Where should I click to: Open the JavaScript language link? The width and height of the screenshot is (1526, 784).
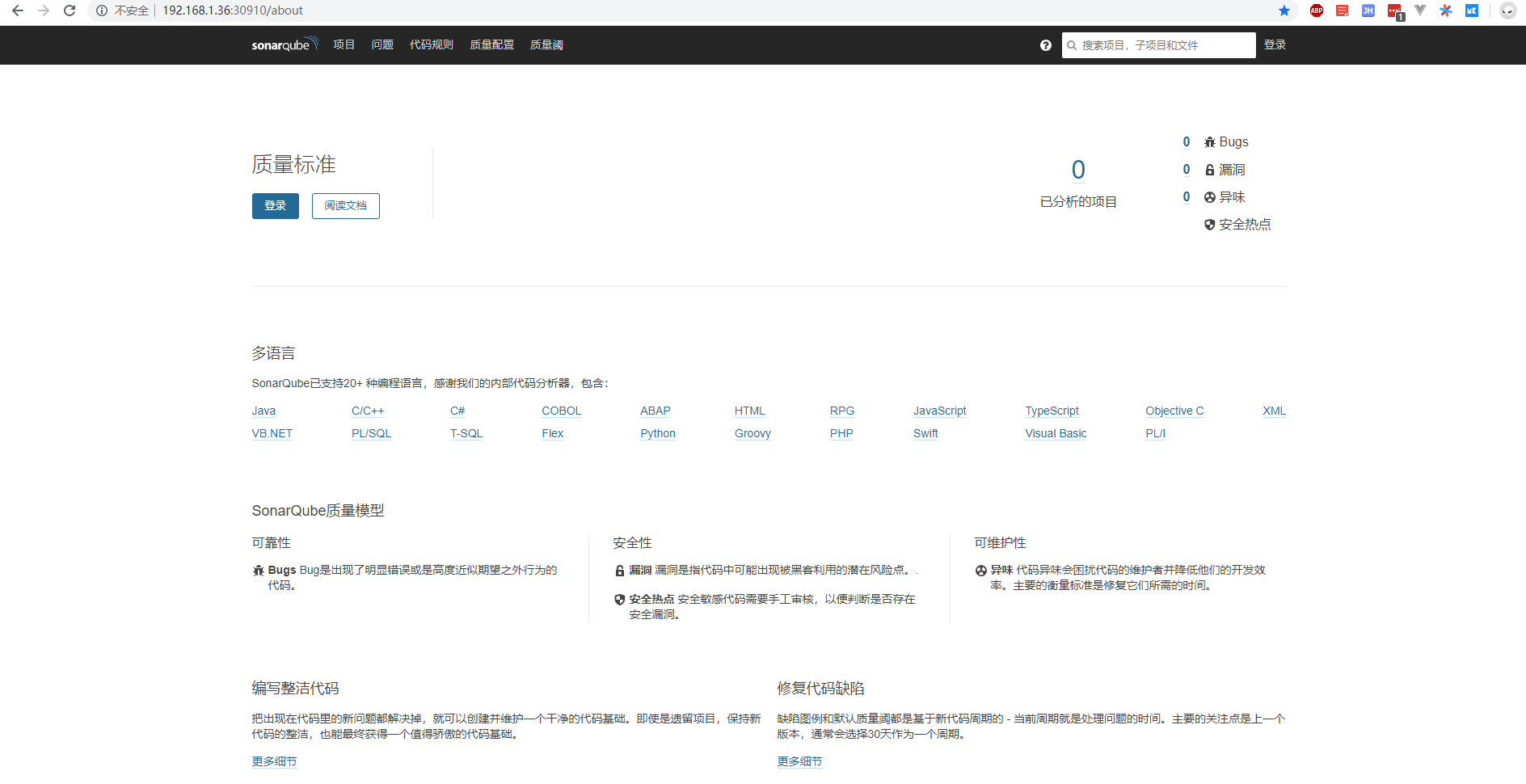(x=940, y=411)
